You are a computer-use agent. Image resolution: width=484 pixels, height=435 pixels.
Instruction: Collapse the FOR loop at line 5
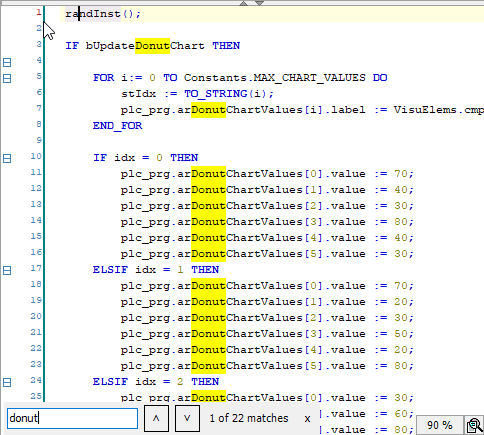pyautogui.click(x=7, y=78)
